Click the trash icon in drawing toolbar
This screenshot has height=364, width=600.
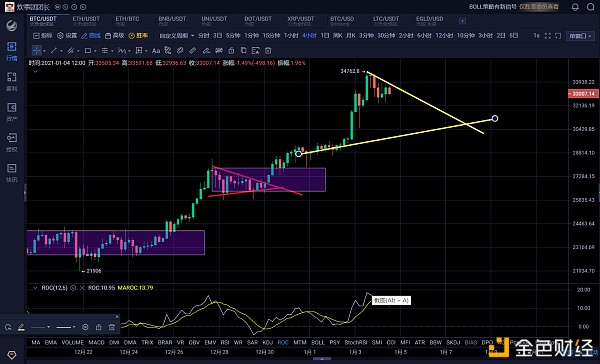pyautogui.click(x=268, y=51)
